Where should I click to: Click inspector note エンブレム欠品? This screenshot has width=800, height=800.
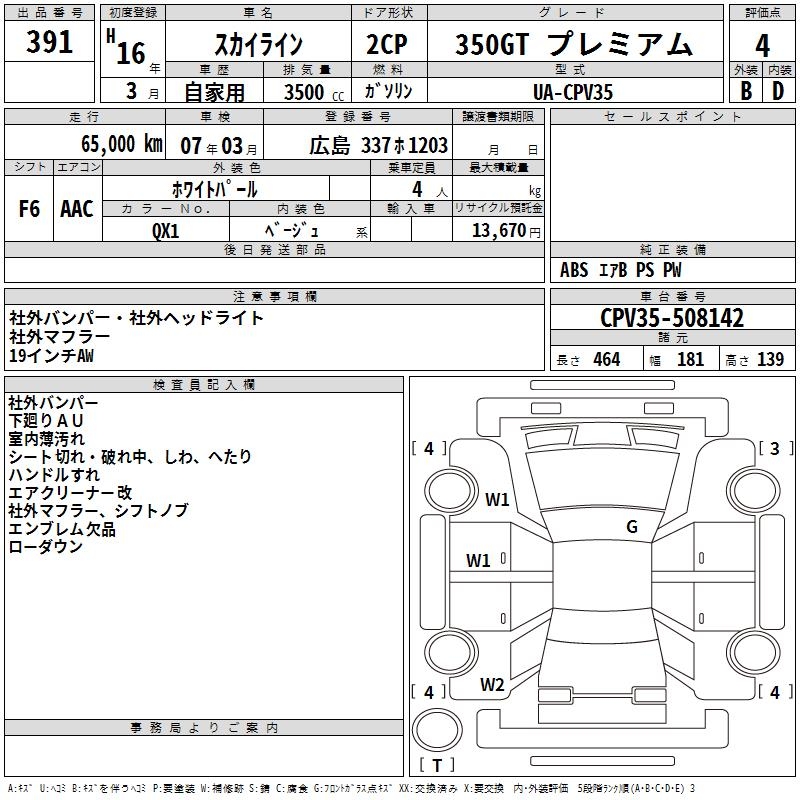point(62,529)
